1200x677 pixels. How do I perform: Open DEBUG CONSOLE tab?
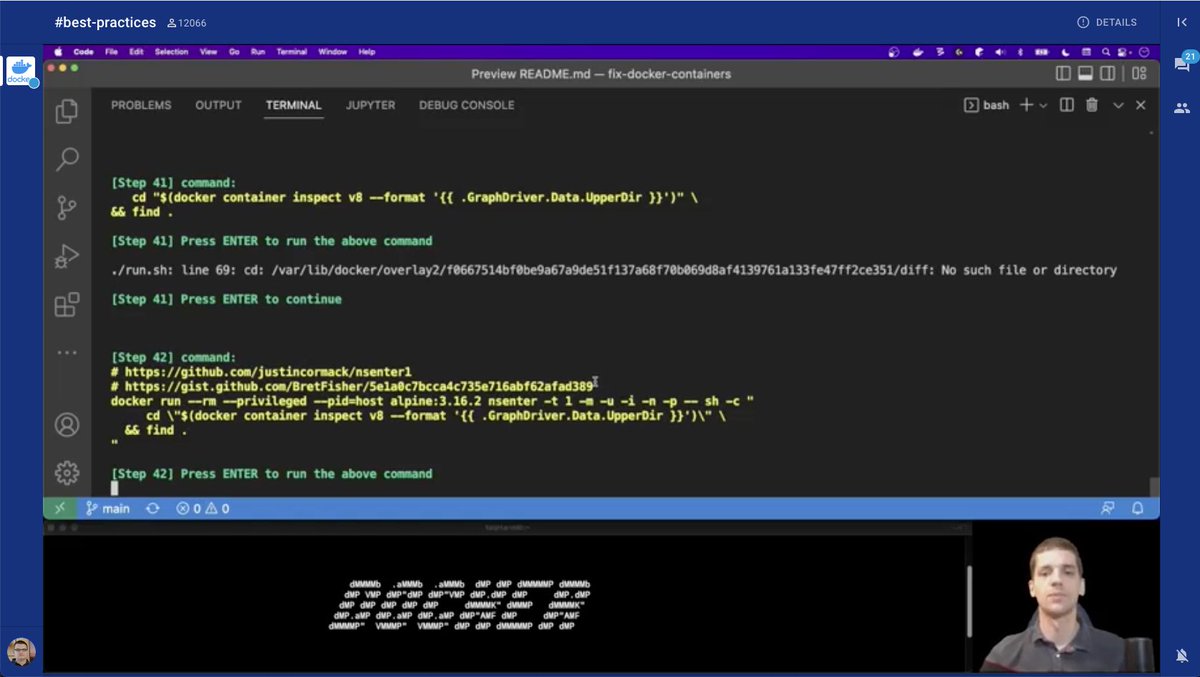coord(467,105)
